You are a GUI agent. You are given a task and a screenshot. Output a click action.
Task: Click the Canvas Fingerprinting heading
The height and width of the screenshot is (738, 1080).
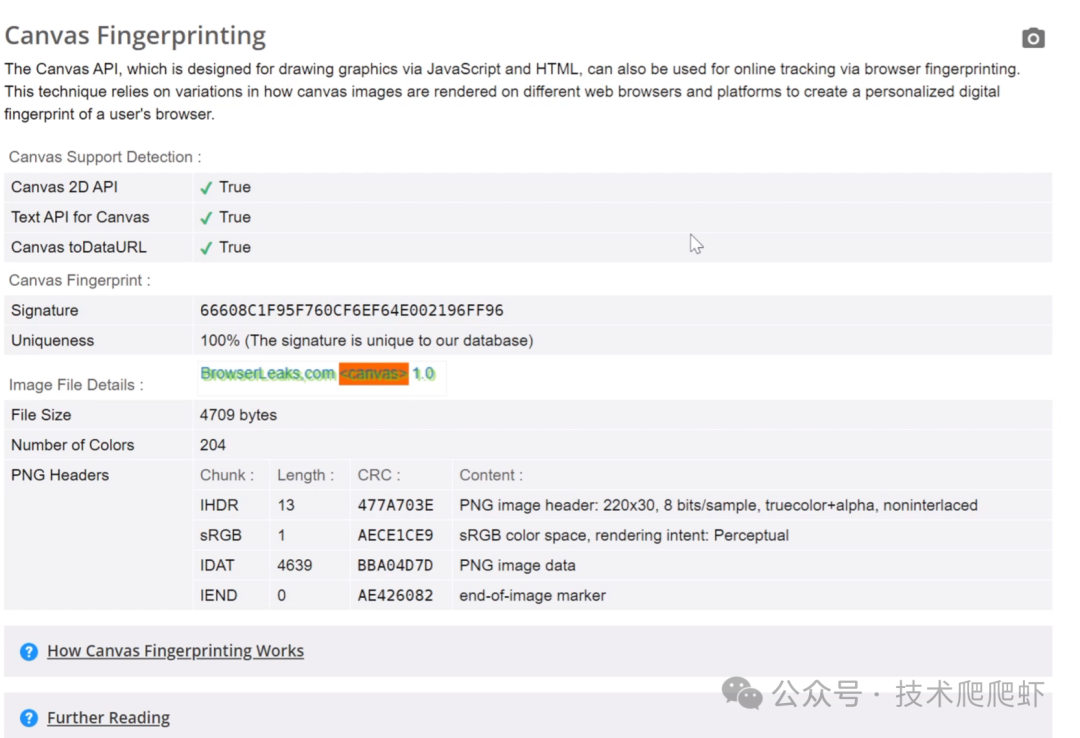tap(135, 36)
